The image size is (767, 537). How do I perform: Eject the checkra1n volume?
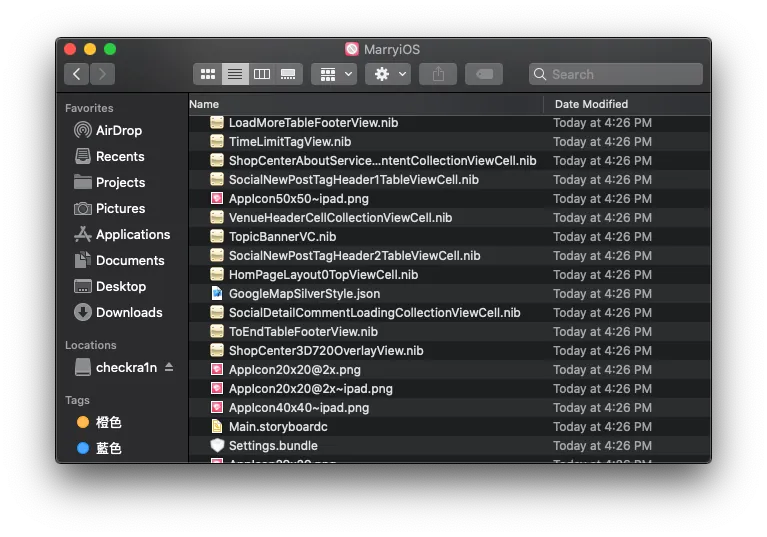coord(169,367)
